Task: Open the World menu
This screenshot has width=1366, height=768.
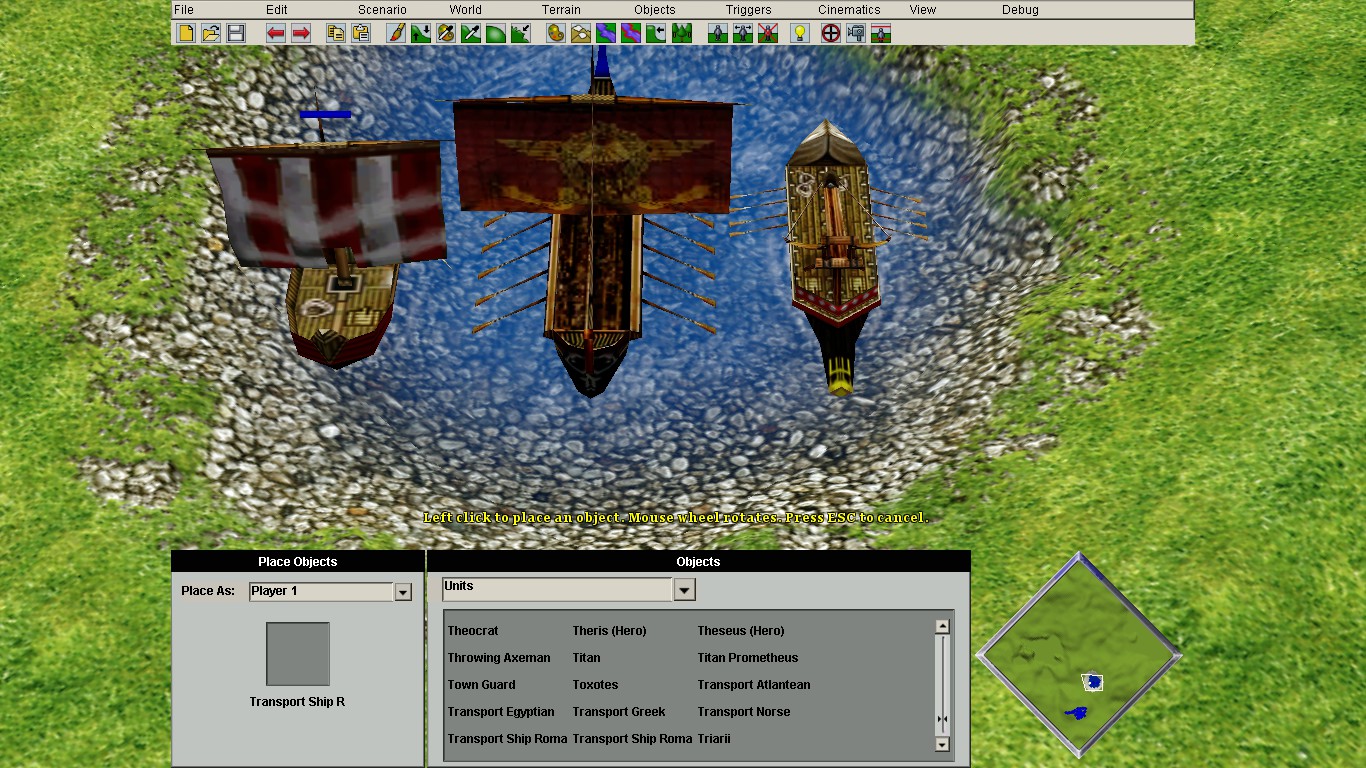Action: click(465, 10)
